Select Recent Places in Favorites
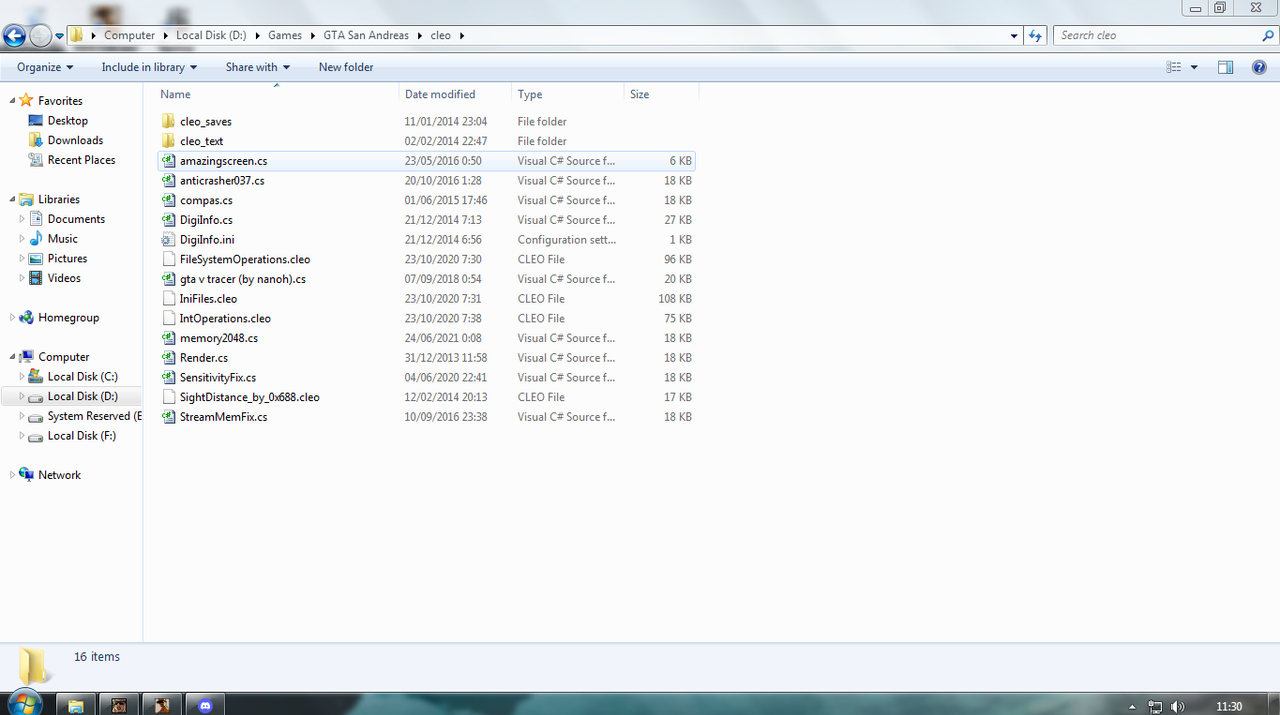Viewport: 1280px width, 715px height. (x=81, y=160)
